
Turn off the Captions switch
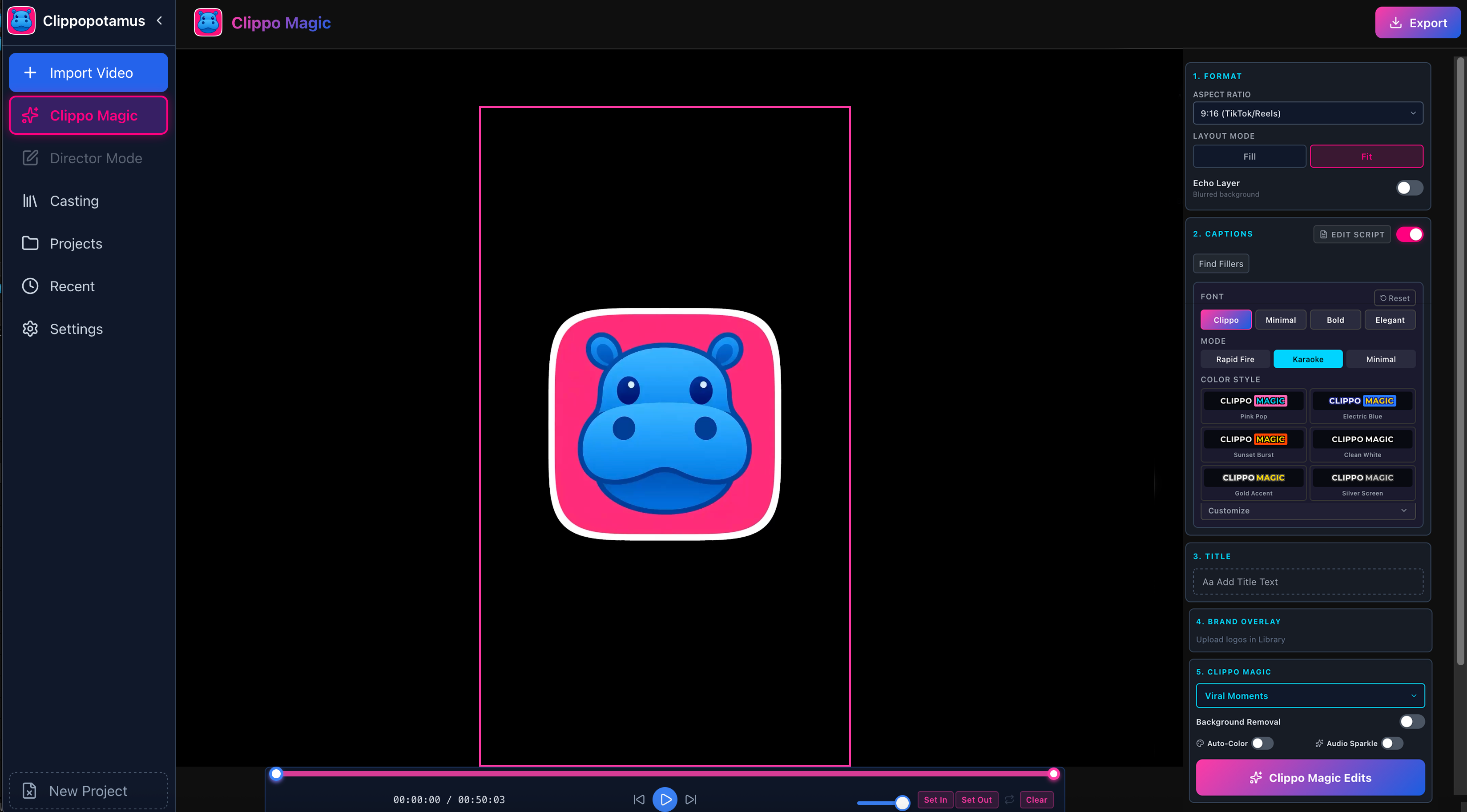[1410, 235]
